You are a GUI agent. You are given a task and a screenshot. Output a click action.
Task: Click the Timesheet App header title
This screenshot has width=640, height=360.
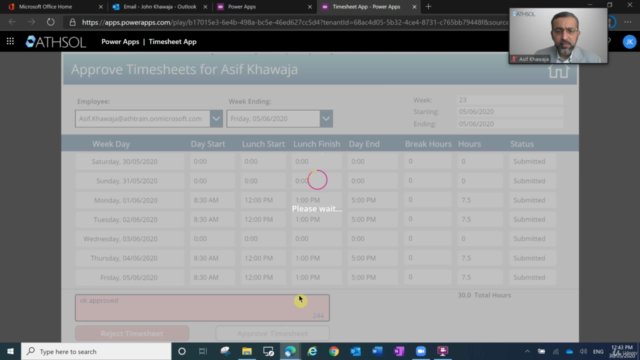(x=173, y=42)
